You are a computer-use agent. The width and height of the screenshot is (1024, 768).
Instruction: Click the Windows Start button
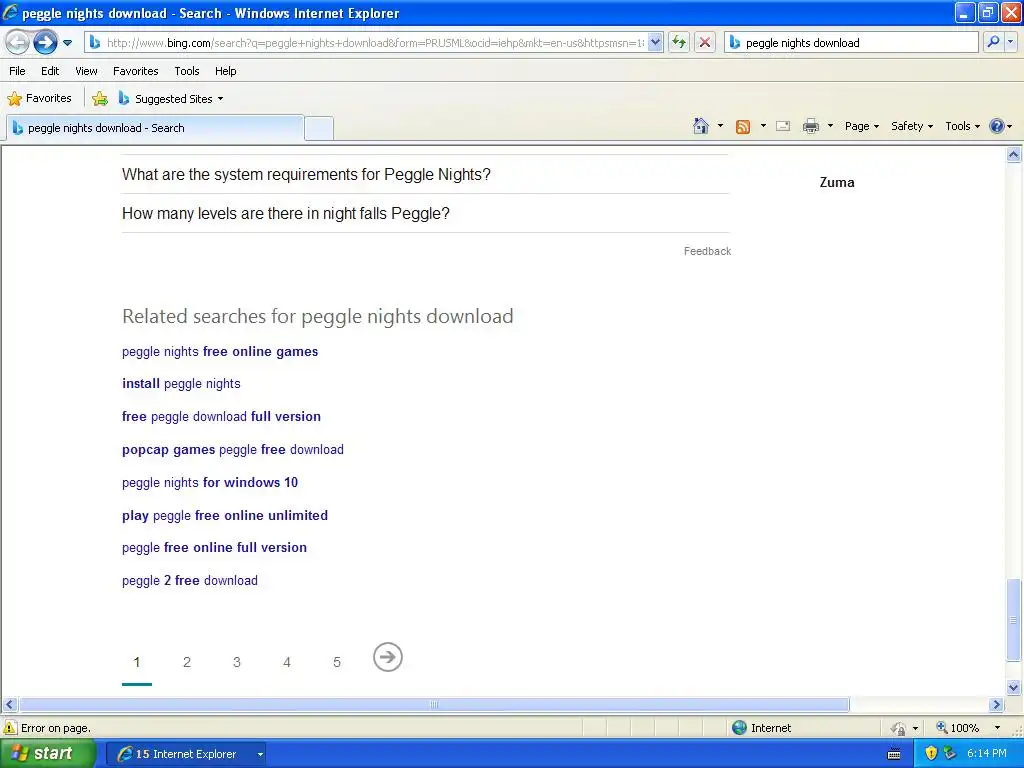click(x=47, y=754)
